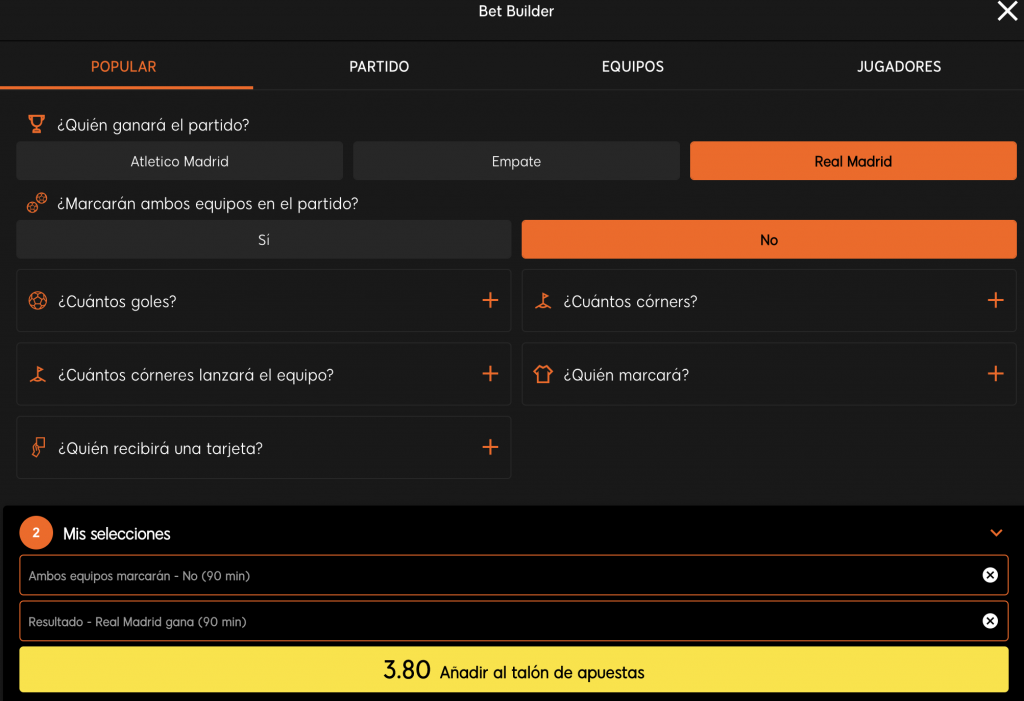The image size is (1024, 701).
Task: Click the jersey icon next to ¿Quién marcará?
Action: [x=543, y=374]
